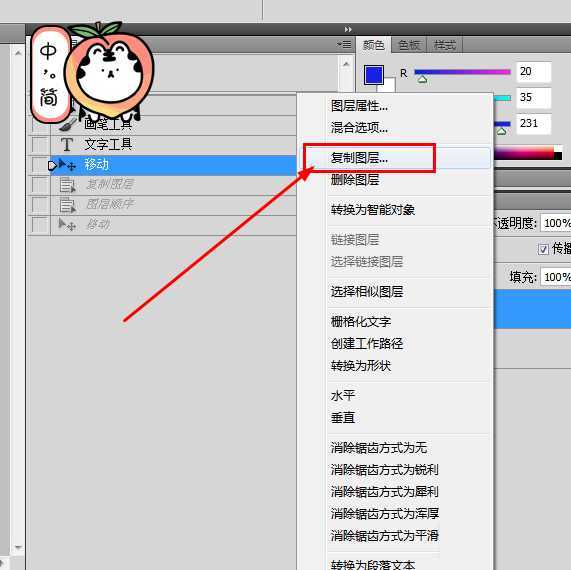Open the Actions panel flyout menu icon
This screenshot has width=571, height=570.
(x=344, y=44)
